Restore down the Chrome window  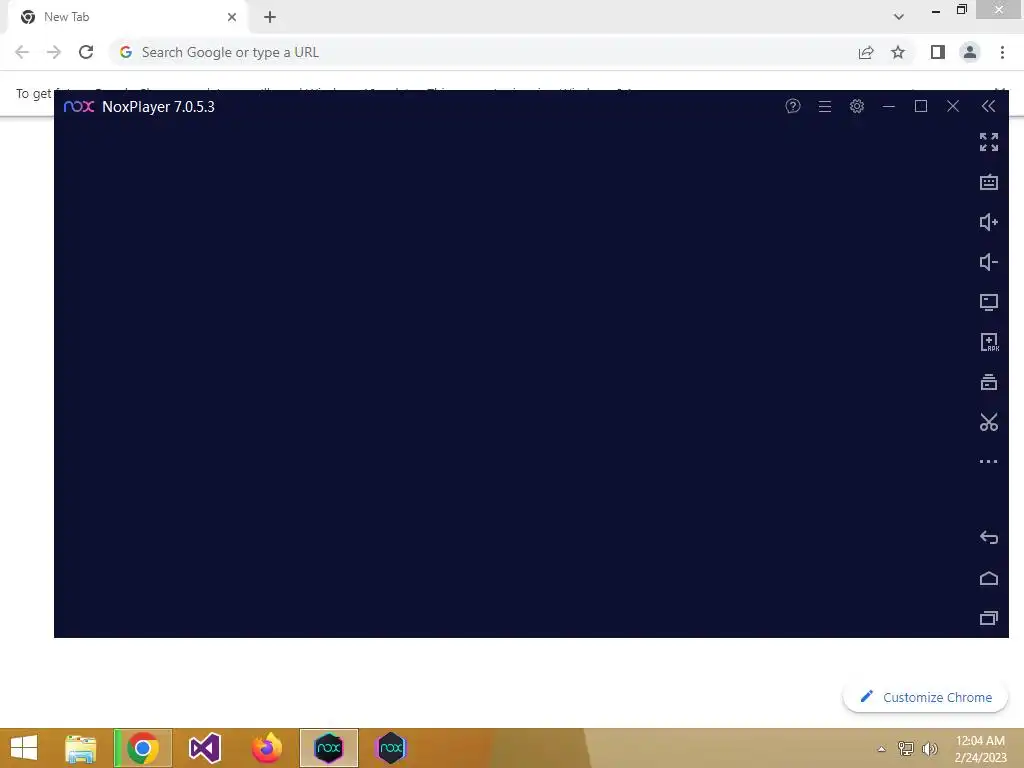tap(961, 9)
